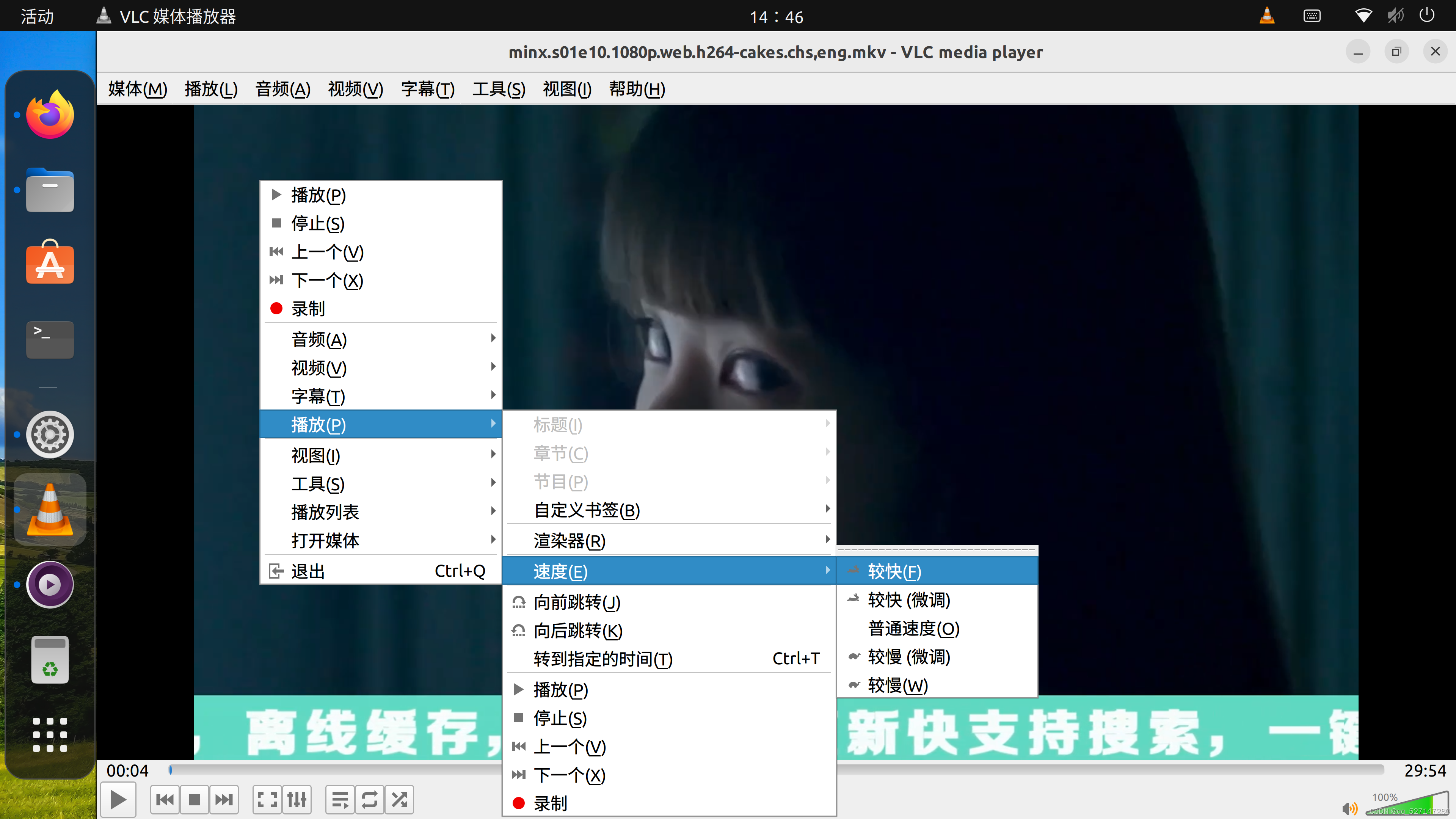
Task: Select 录制 in second-level playback submenu
Action: [x=669, y=803]
